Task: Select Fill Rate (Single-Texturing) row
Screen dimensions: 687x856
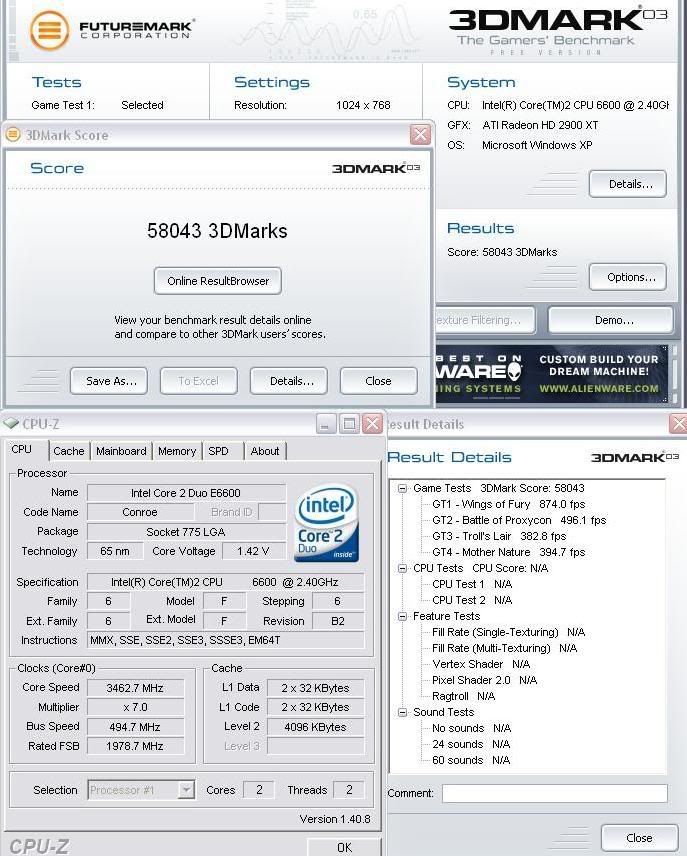Action: [x=508, y=632]
